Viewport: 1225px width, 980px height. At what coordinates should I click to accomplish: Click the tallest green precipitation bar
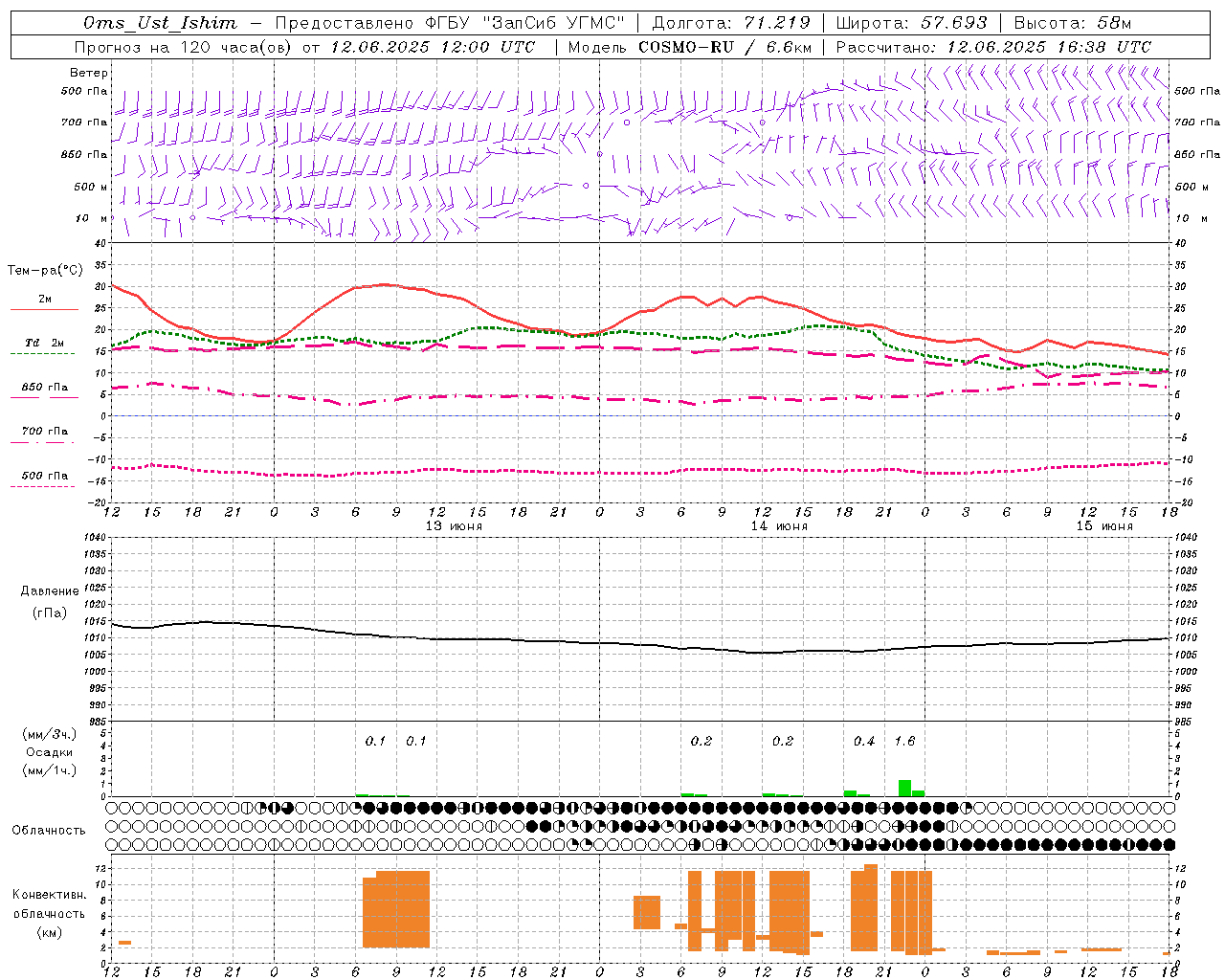click(x=904, y=788)
